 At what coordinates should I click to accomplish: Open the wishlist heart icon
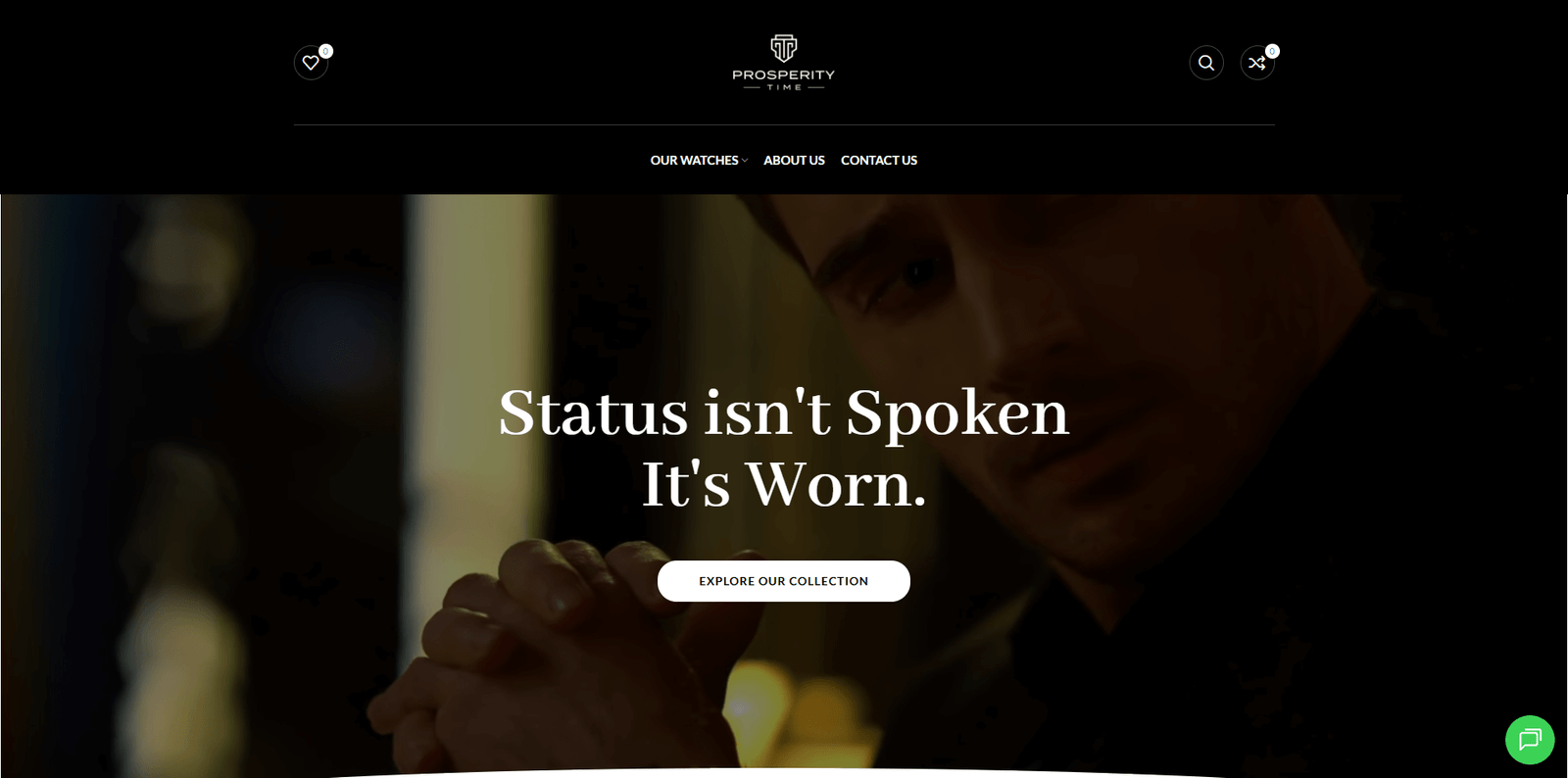click(311, 63)
